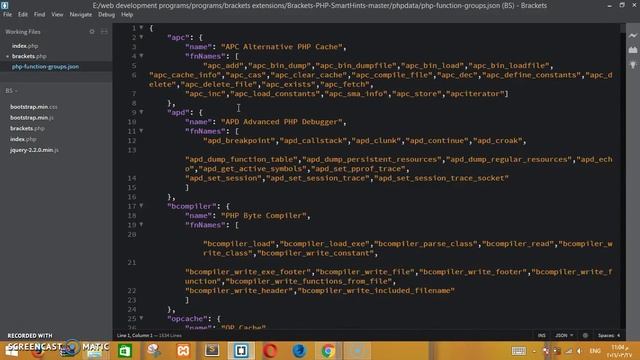Viewport: 640px width, 360px height.
Task: Open index.php in the BS project tree
Action: [x=23, y=139]
